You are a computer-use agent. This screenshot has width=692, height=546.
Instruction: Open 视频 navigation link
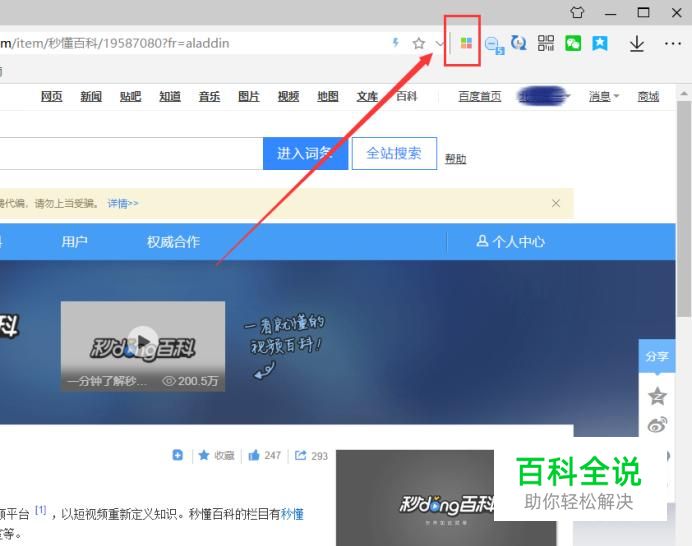pos(288,96)
